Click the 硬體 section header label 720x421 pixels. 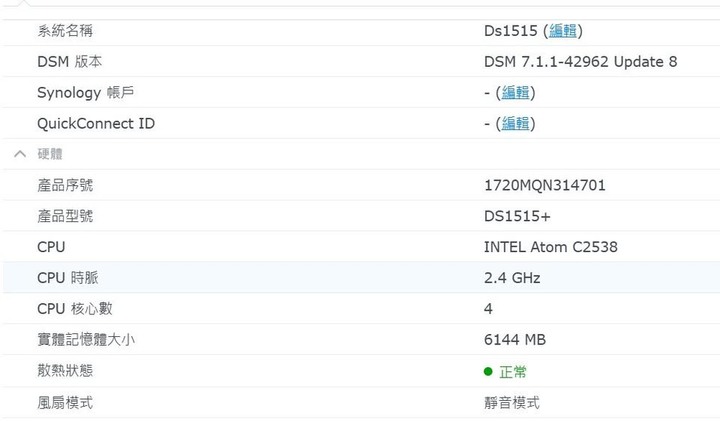click(50, 154)
